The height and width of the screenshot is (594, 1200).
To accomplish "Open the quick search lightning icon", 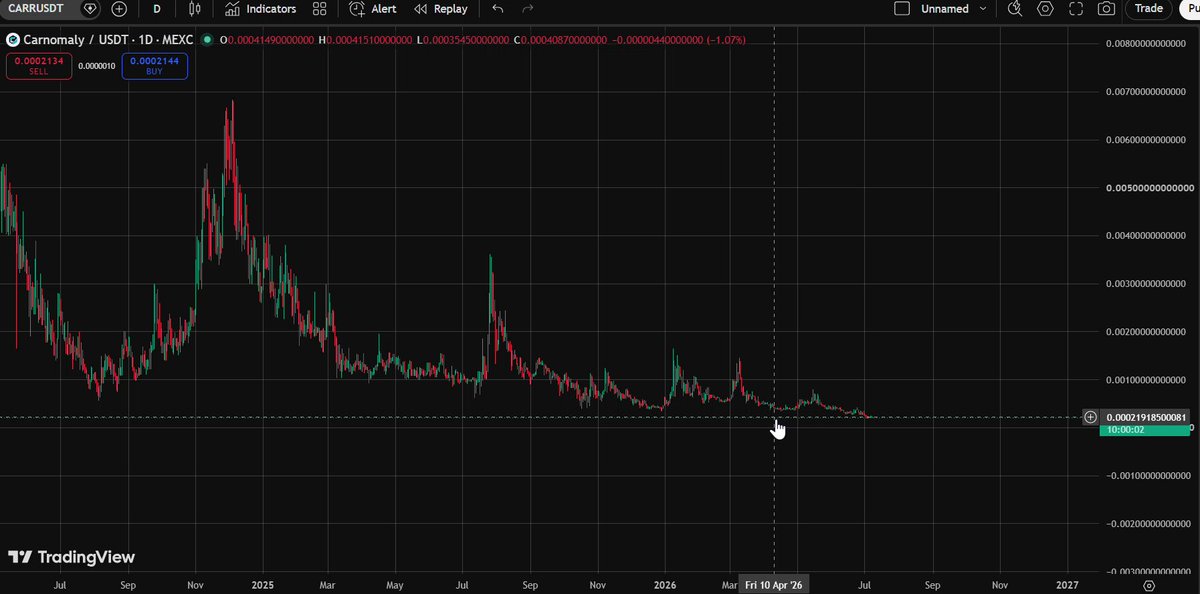I will [1015, 9].
